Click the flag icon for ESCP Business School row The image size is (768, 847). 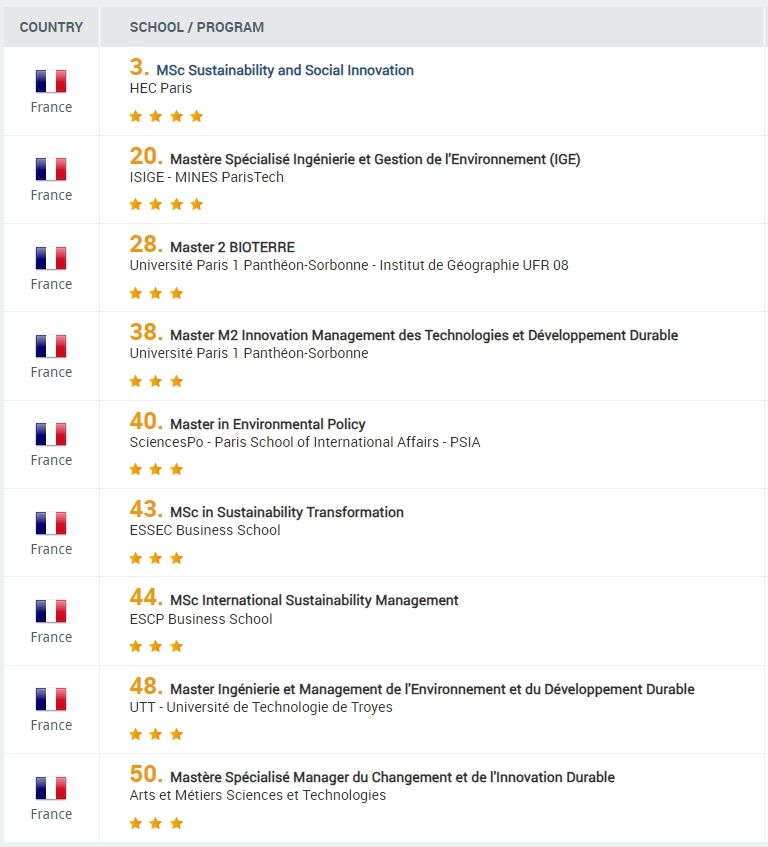click(x=51, y=611)
